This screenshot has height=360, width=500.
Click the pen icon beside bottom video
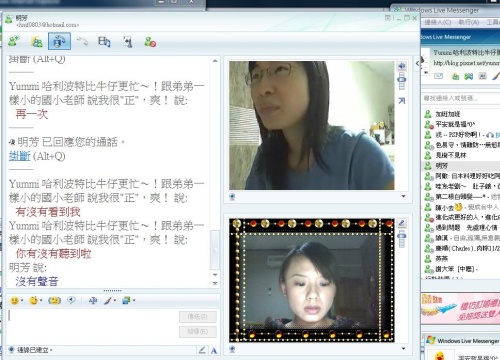pos(402,223)
